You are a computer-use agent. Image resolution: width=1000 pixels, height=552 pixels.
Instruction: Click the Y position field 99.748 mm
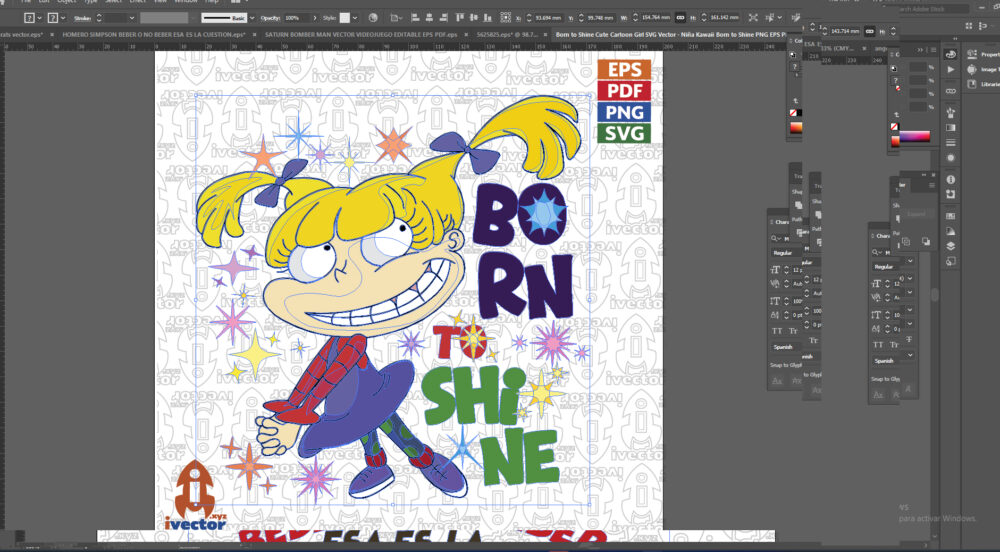click(x=599, y=18)
